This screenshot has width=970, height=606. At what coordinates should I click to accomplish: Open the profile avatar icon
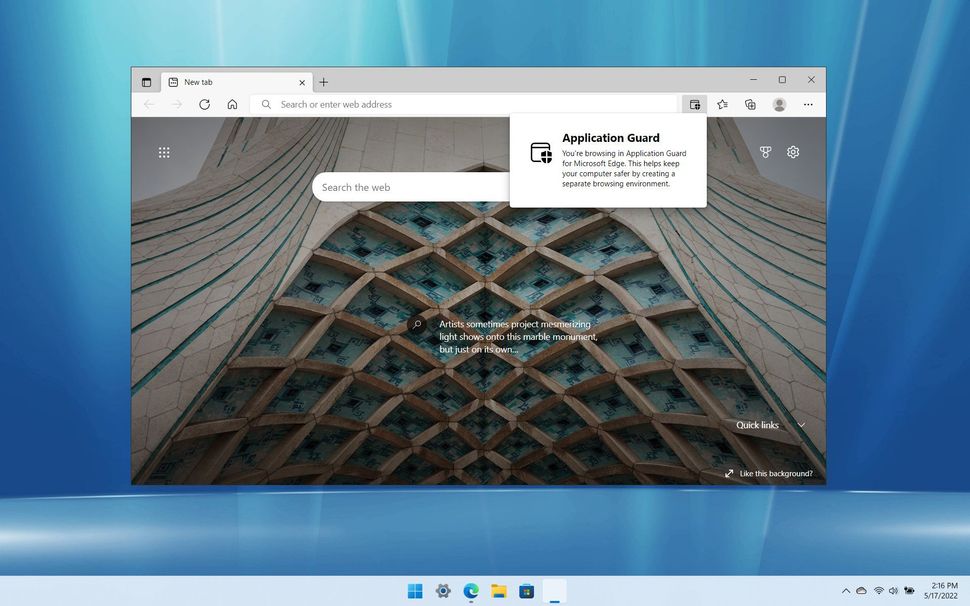[x=779, y=104]
